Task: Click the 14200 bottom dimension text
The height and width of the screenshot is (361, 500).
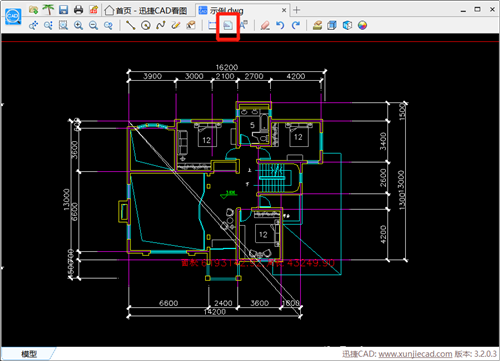Action: click(x=215, y=312)
